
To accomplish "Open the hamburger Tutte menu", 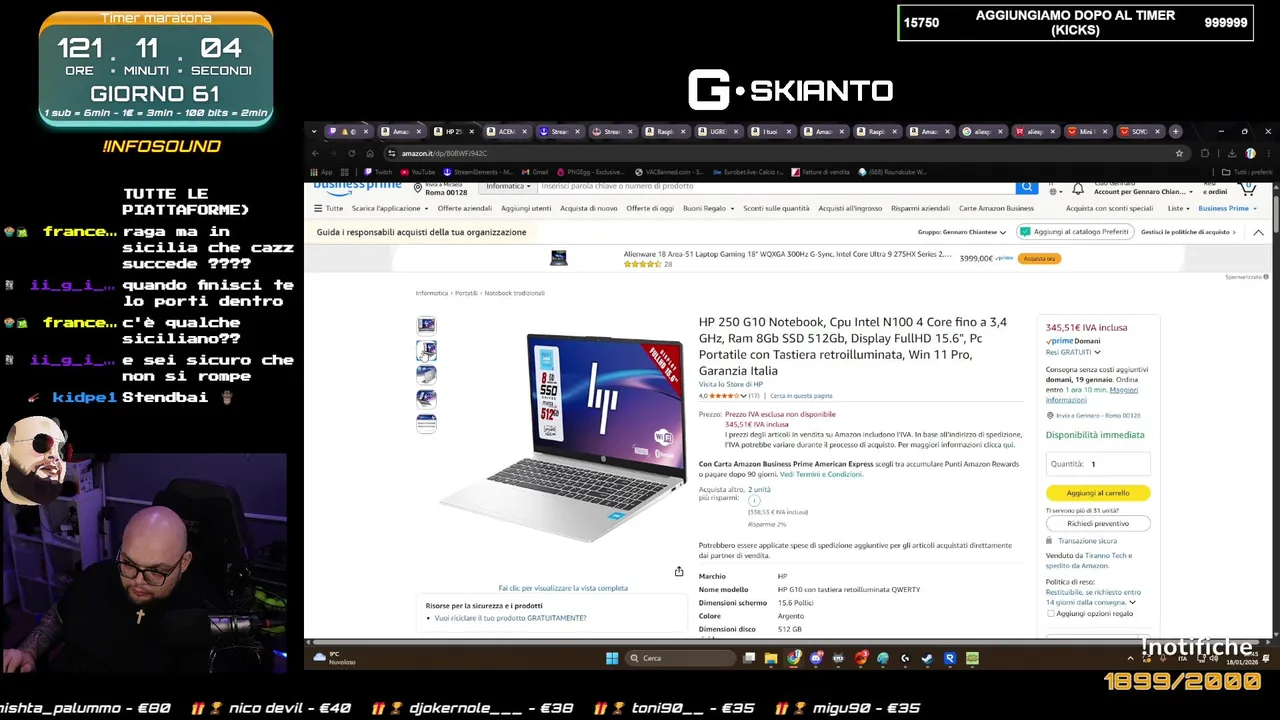I will pyautogui.click(x=328, y=208).
